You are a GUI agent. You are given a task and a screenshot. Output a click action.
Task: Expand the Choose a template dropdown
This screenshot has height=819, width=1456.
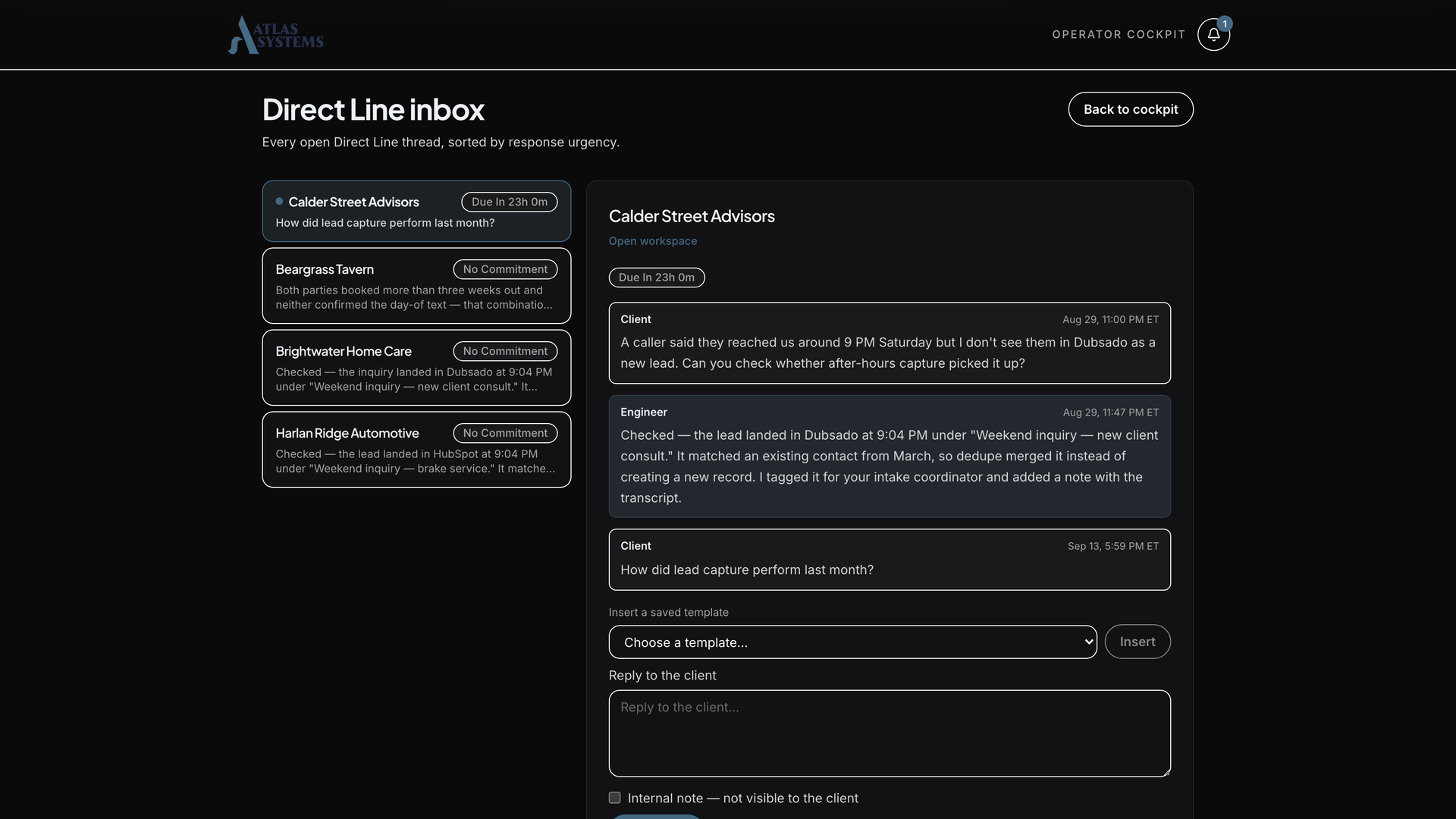click(852, 642)
